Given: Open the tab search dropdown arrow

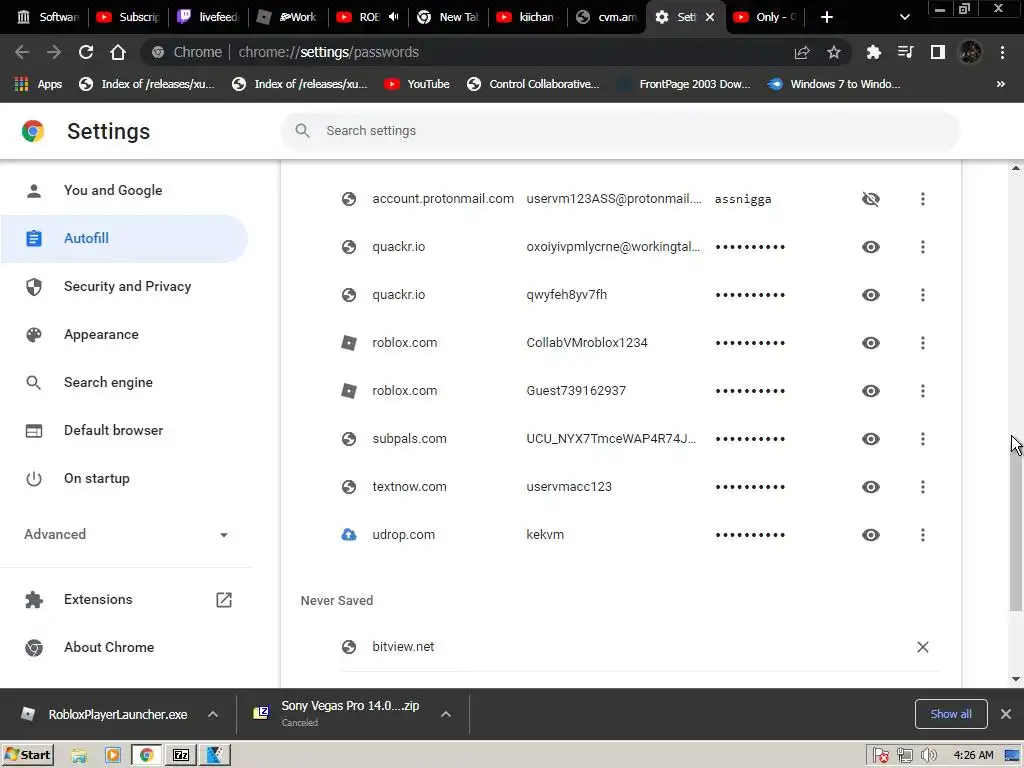Looking at the screenshot, I should click(904, 17).
